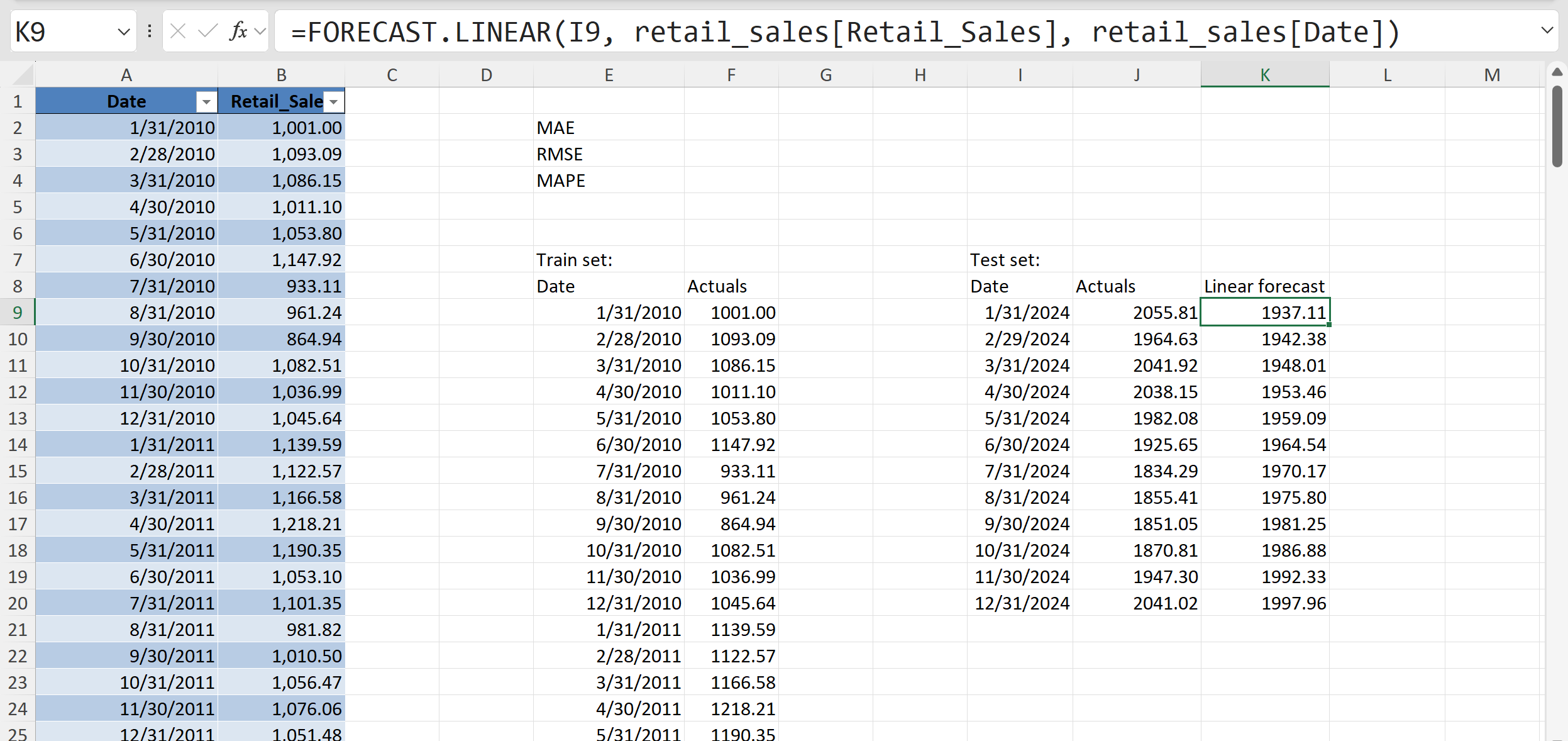The width and height of the screenshot is (1568, 741).
Task: Select the MAE label cell
Action: click(607, 128)
